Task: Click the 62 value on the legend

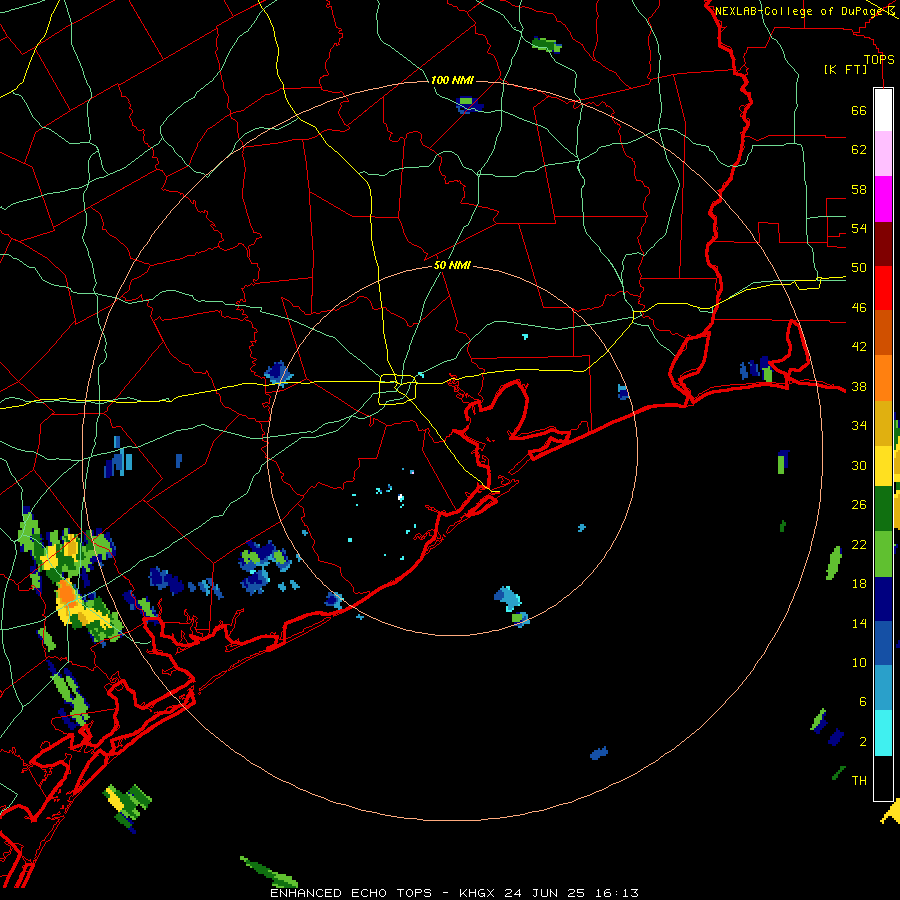Action: point(859,150)
